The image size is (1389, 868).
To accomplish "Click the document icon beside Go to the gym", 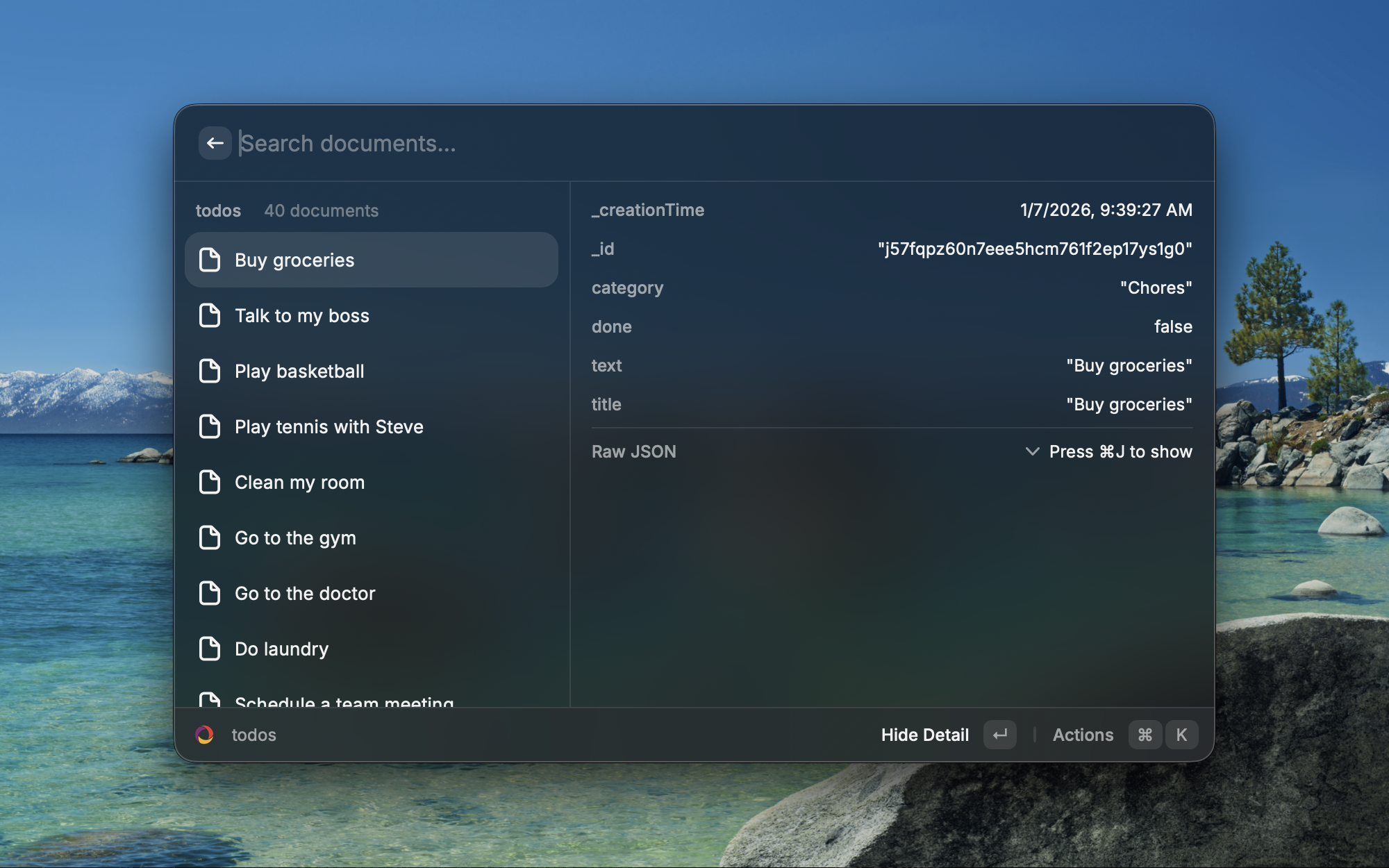I will click(x=210, y=537).
